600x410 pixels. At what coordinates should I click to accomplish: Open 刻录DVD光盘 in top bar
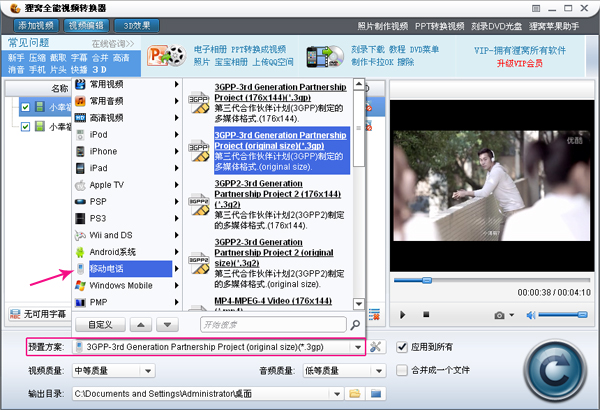coord(496,26)
